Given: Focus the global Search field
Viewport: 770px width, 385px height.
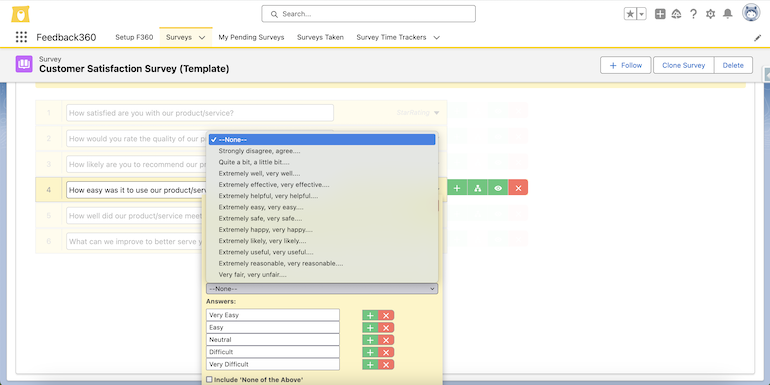Looking at the screenshot, I should (x=368, y=14).
